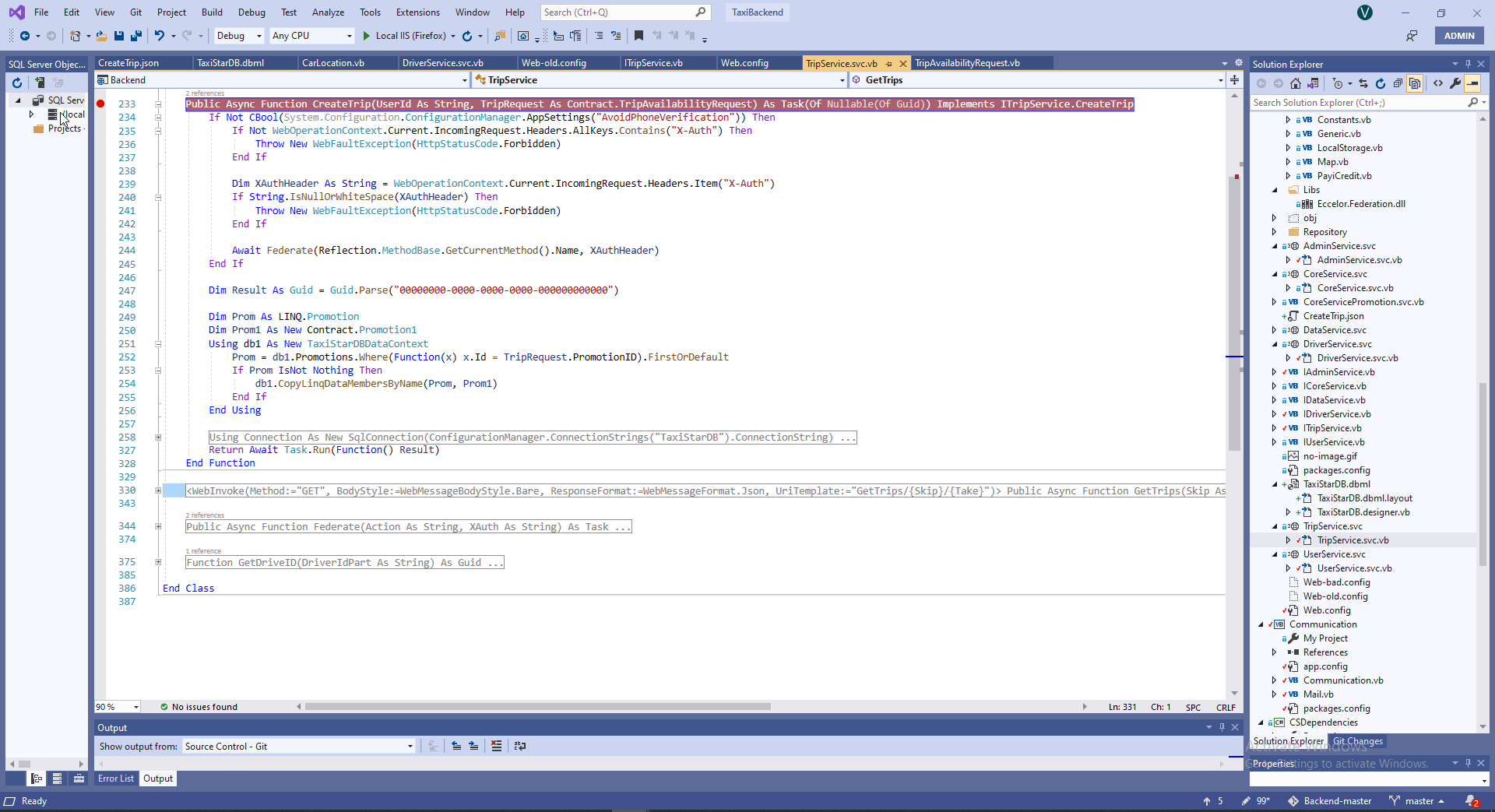
Task: Start debugging with the green play icon
Action: coord(367,36)
